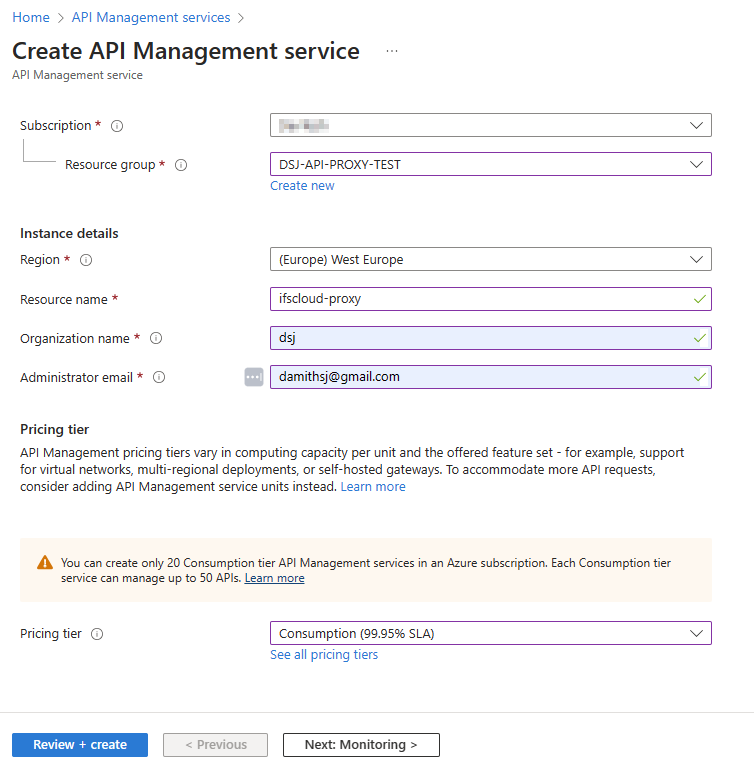
Task: Click info icon beside Resource group
Action: [181, 165]
